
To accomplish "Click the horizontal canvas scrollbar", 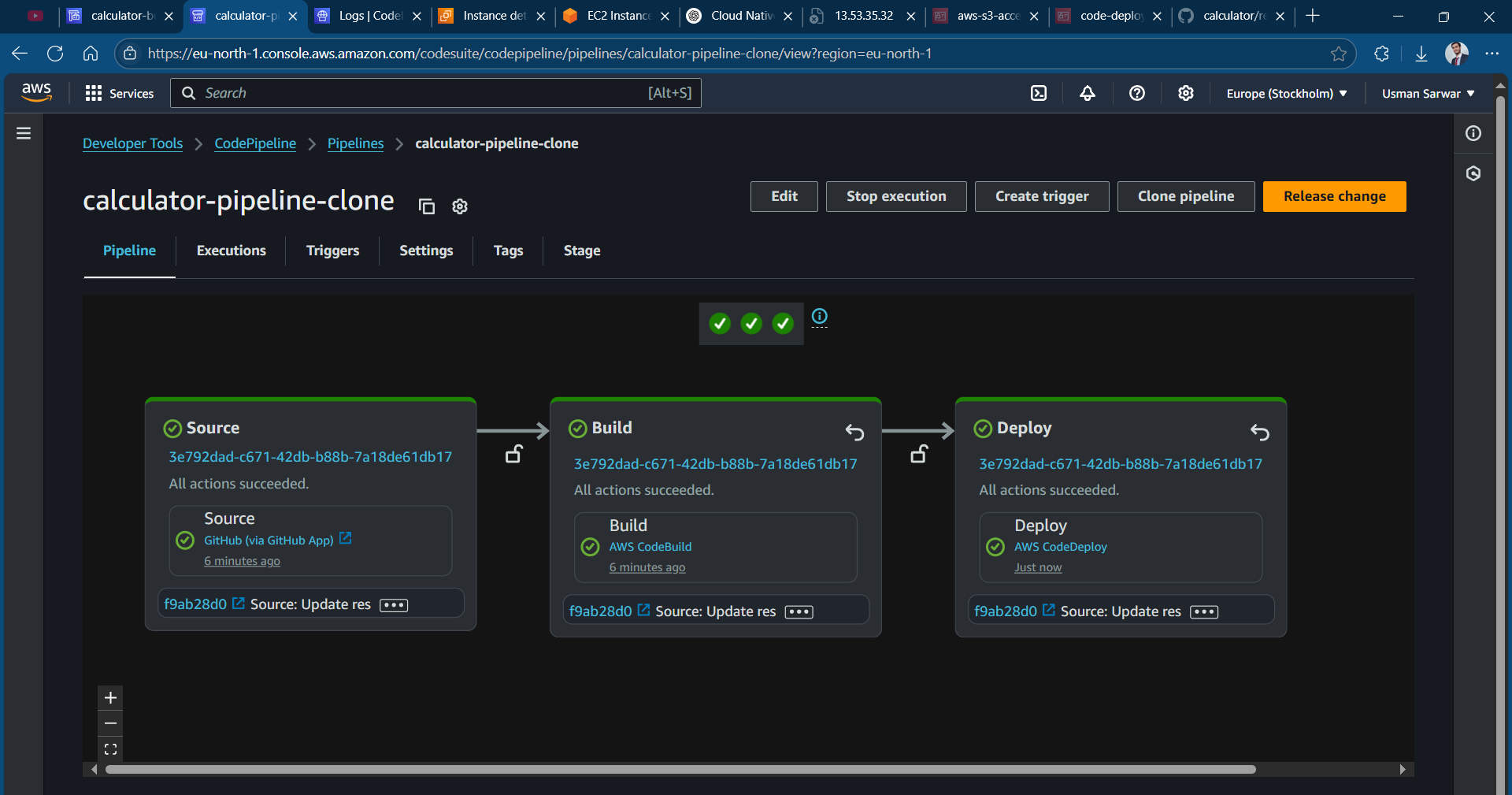I will pyautogui.click(x=680, y=770).
